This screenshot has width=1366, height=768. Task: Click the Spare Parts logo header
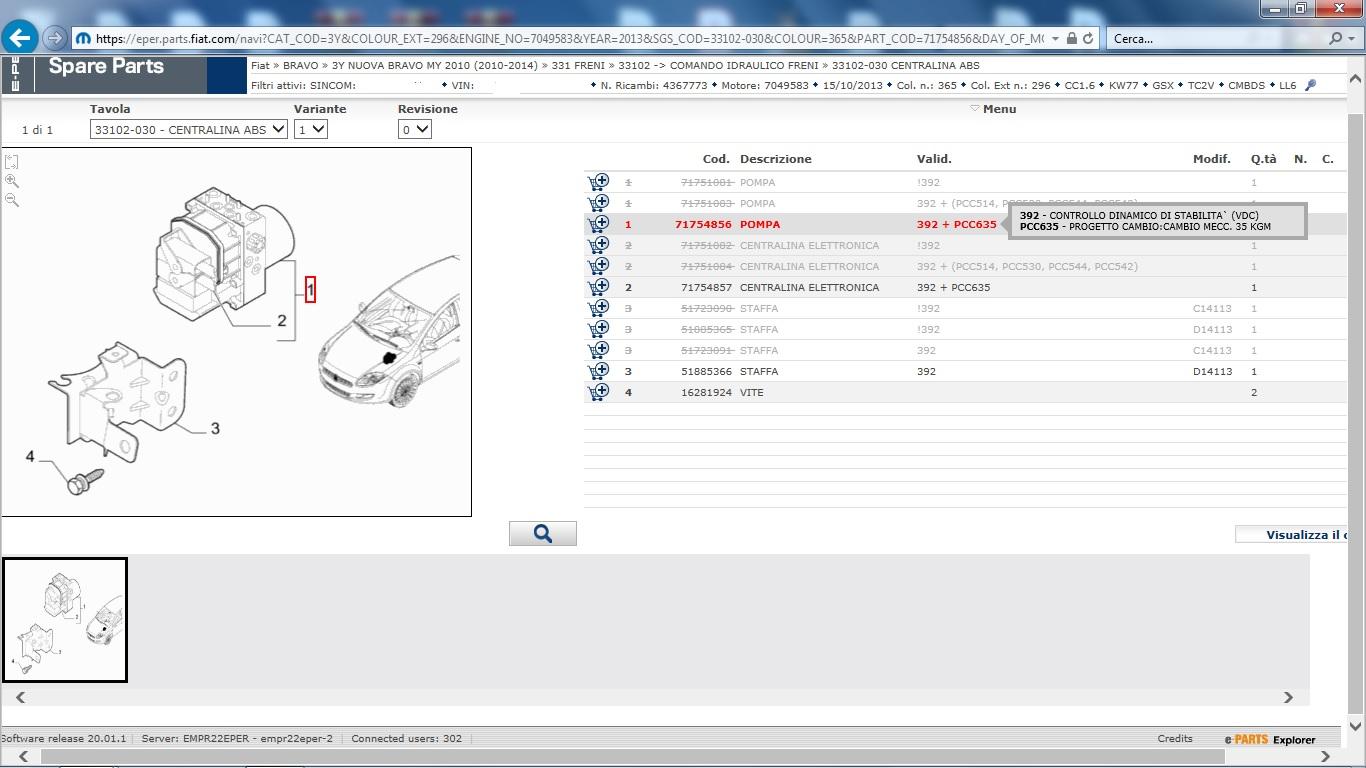(x=106, y=67)
